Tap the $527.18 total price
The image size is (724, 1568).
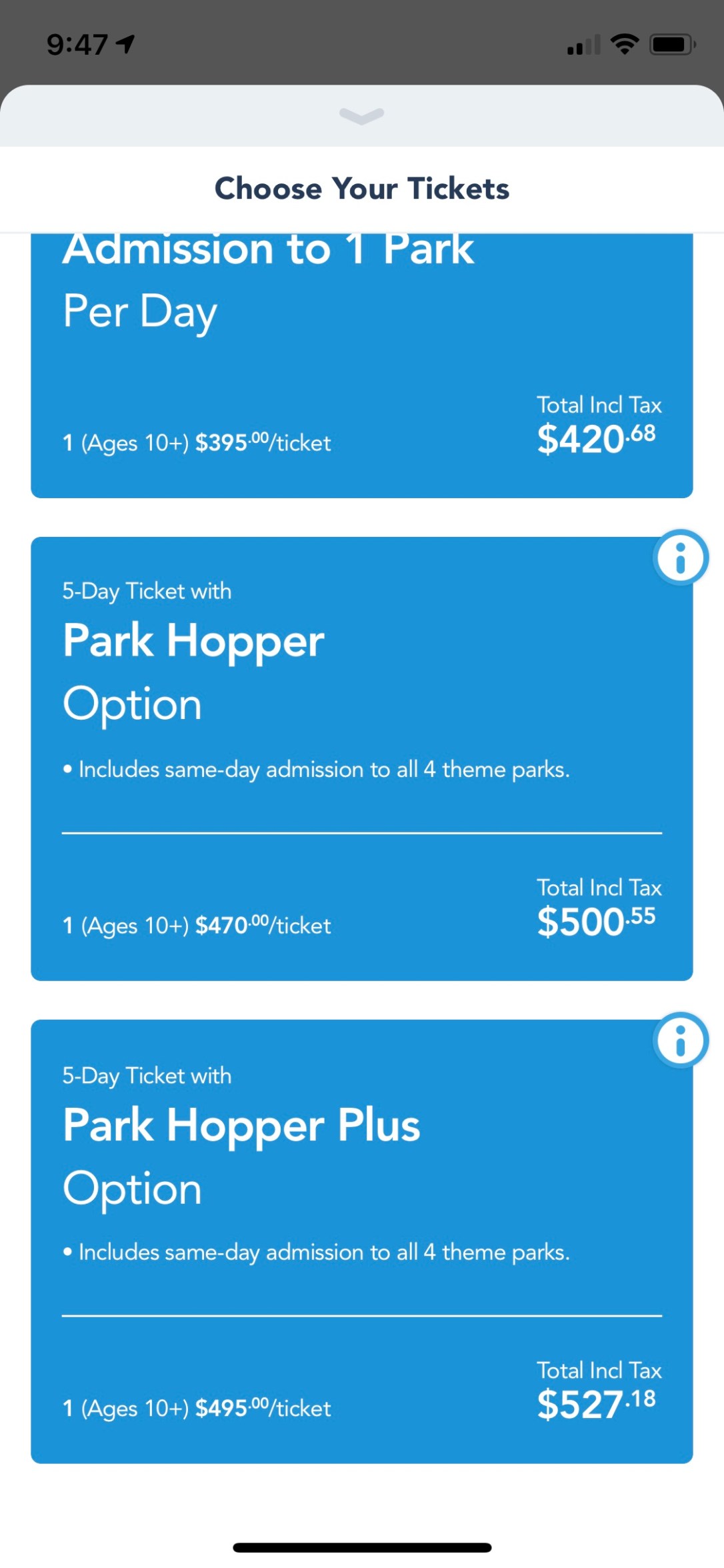596,1404
